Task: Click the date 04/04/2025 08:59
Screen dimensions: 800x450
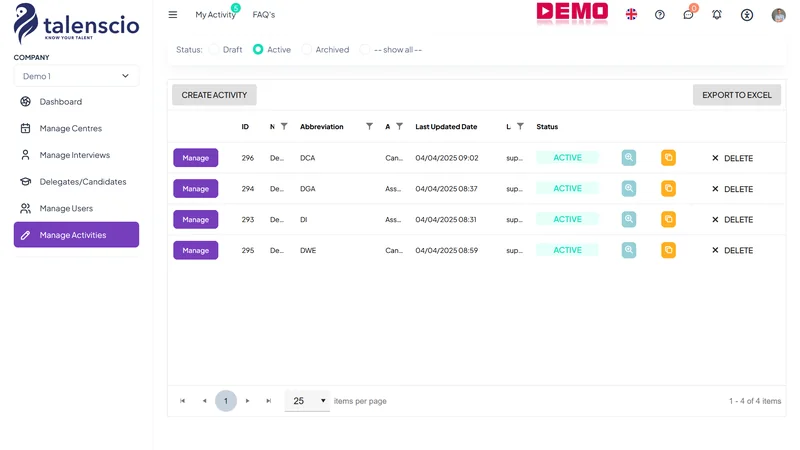Action: [447, 251]
